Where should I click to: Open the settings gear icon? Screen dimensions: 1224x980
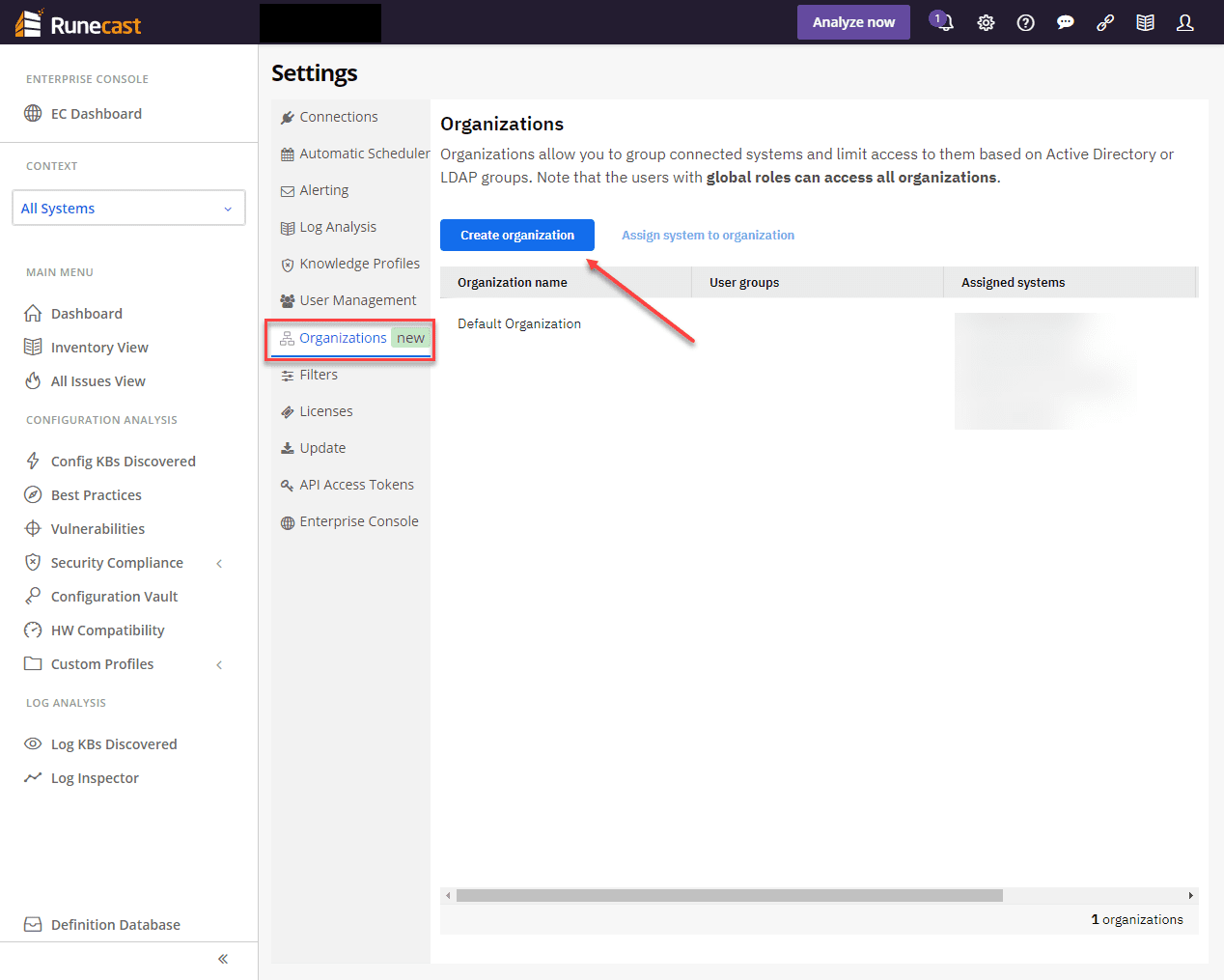(986, 22)
